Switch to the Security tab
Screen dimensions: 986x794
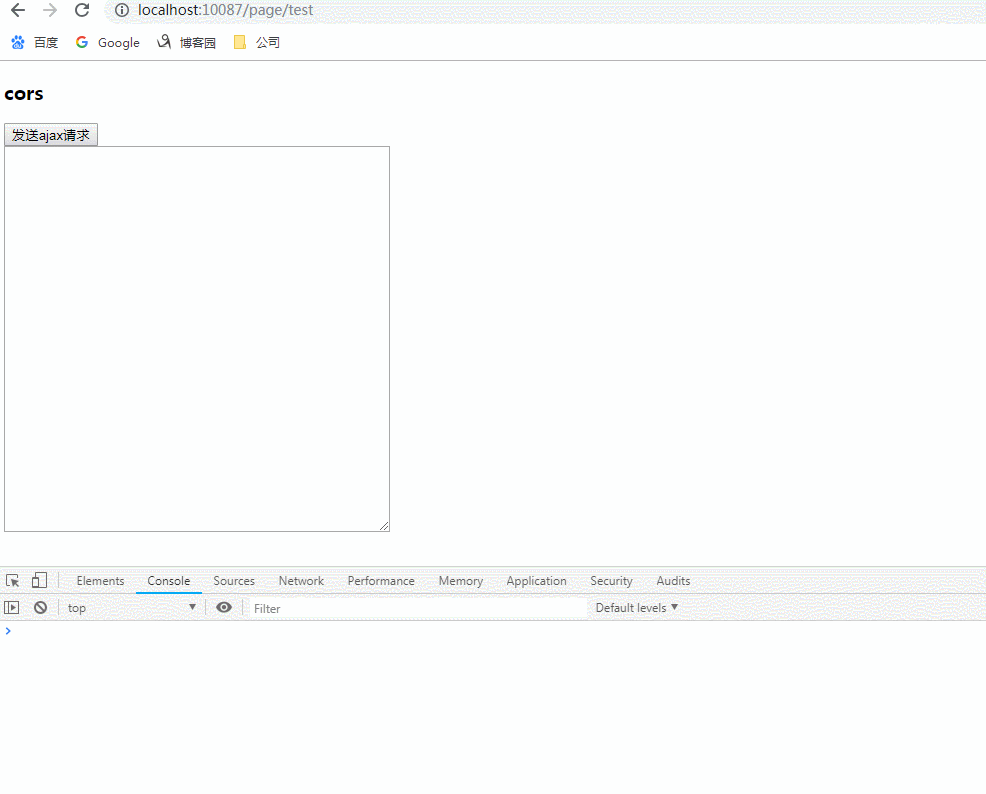pyautogui.click(x=611, y=581)
